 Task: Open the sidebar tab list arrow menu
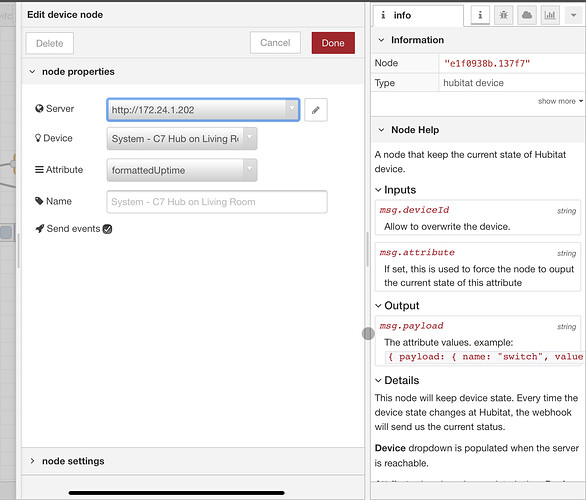click(573, 15)
